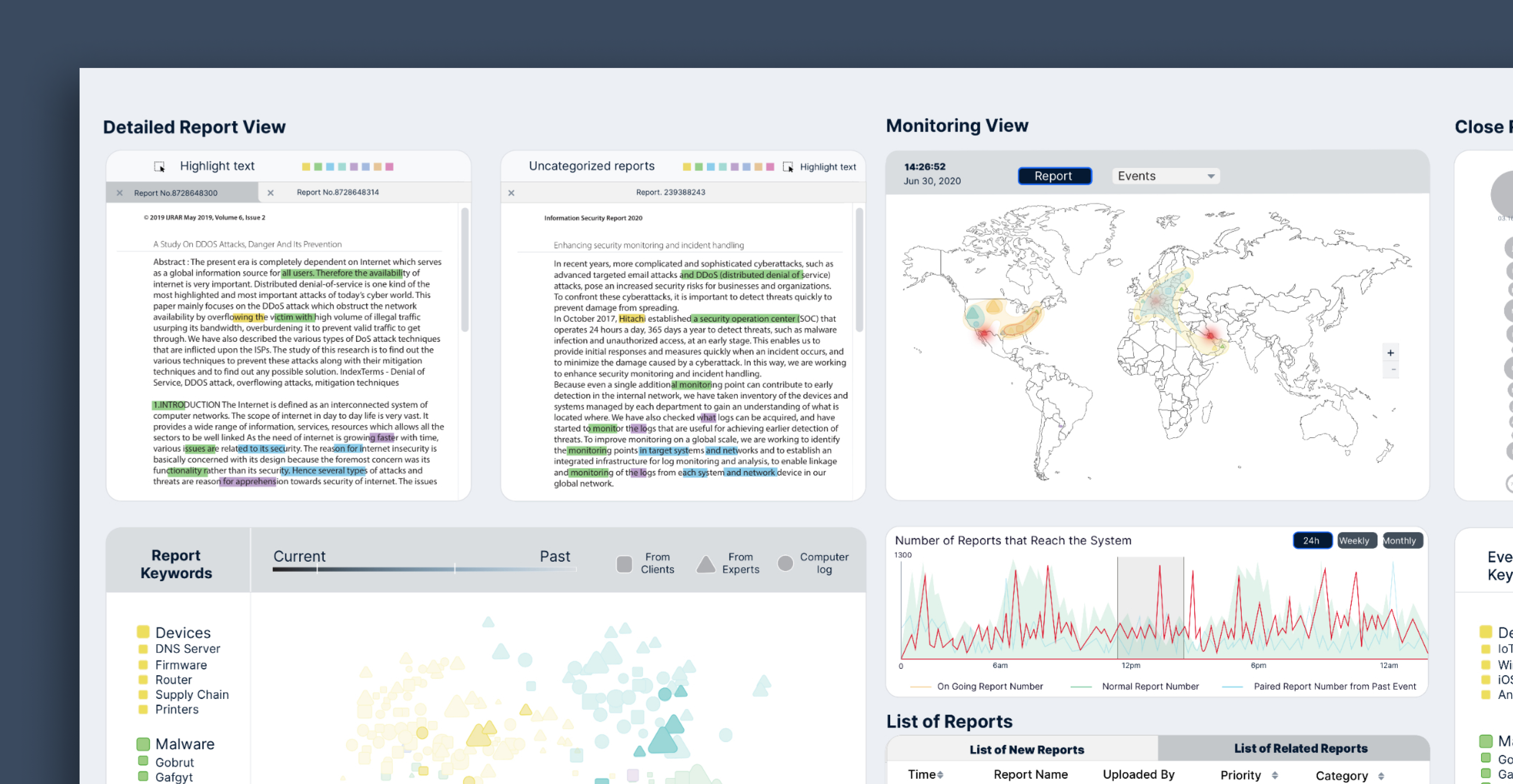Screen dimensions: 1513x784
Task: Zoom in on the world map
Action: 1390,353
